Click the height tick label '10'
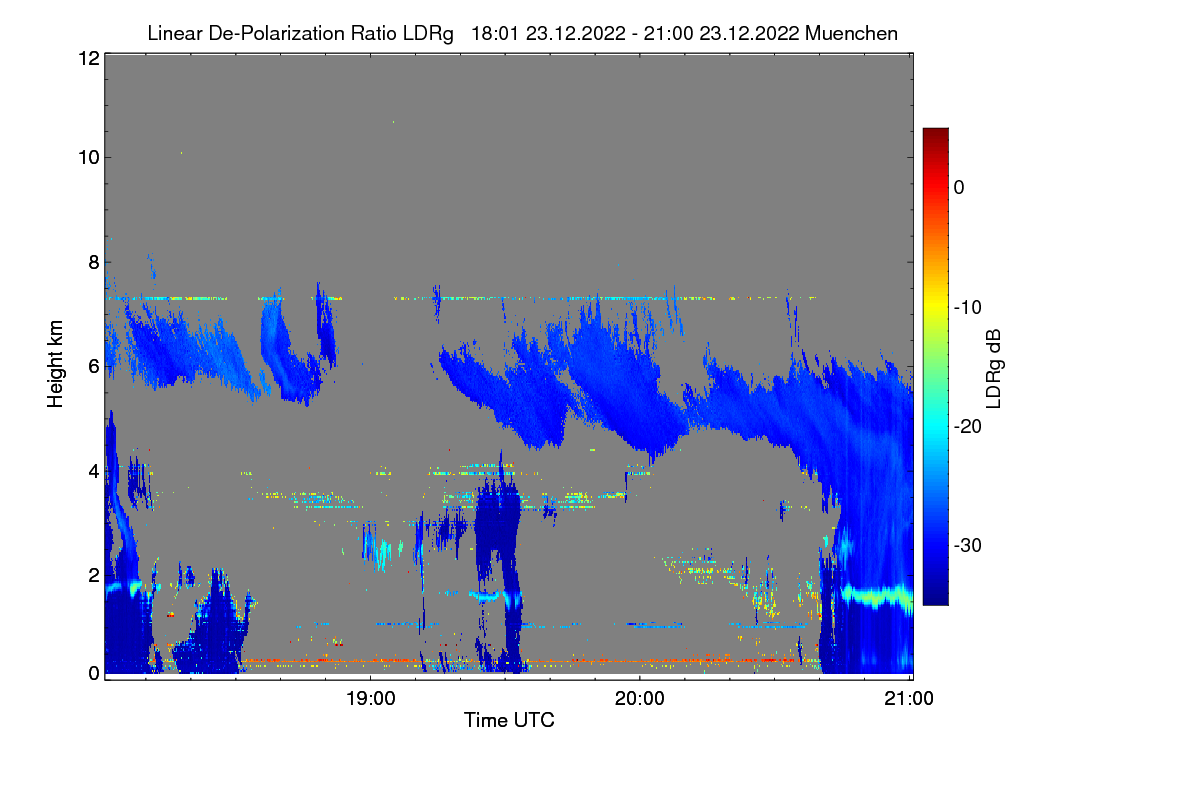Viewport: 1200px width, 800px height. [x=87, y=157]
